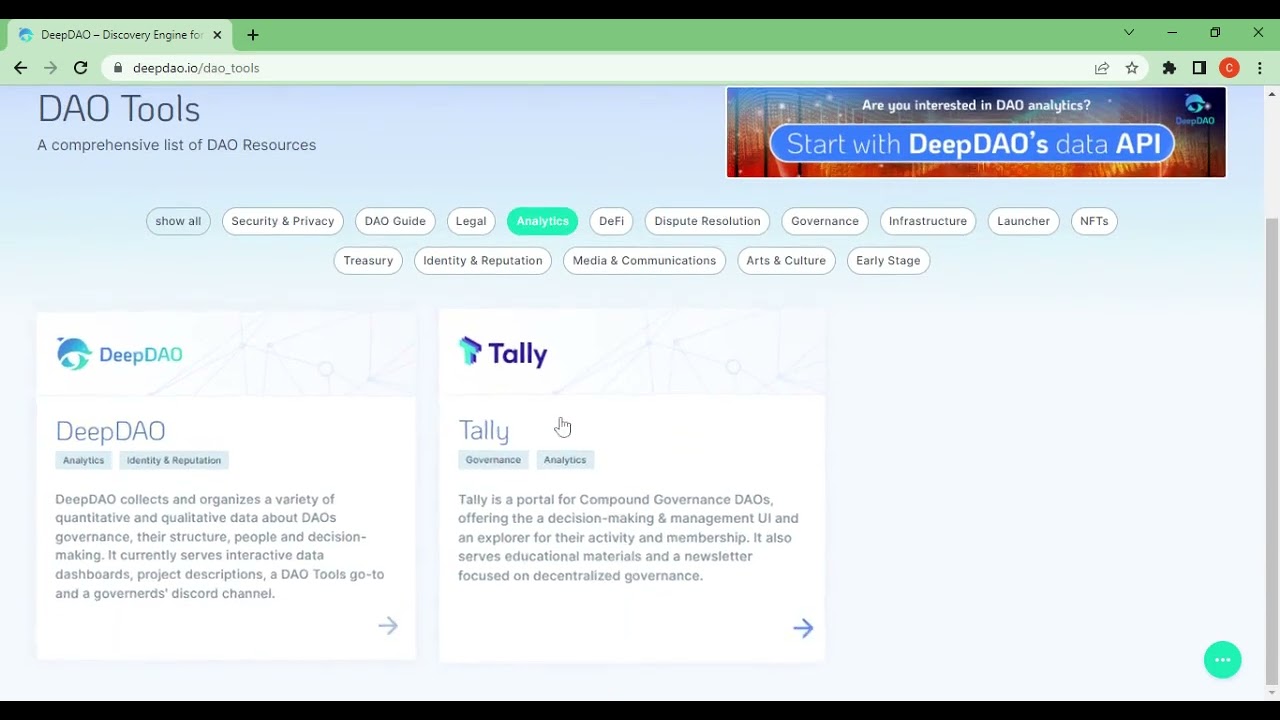Image resolution: width=1280 pixels, height=720 pixels.
Task: Select the Media & Communications filter
Action: tap(644, 260)
